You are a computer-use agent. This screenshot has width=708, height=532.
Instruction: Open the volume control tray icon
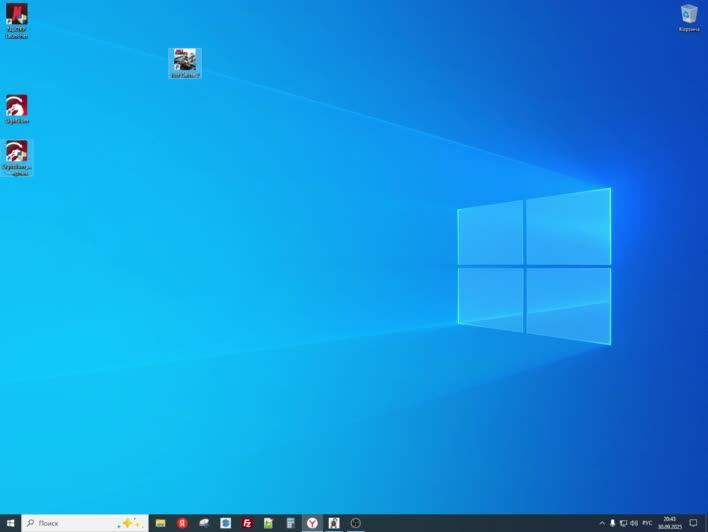pyautogui.click(x=634, y=523)
